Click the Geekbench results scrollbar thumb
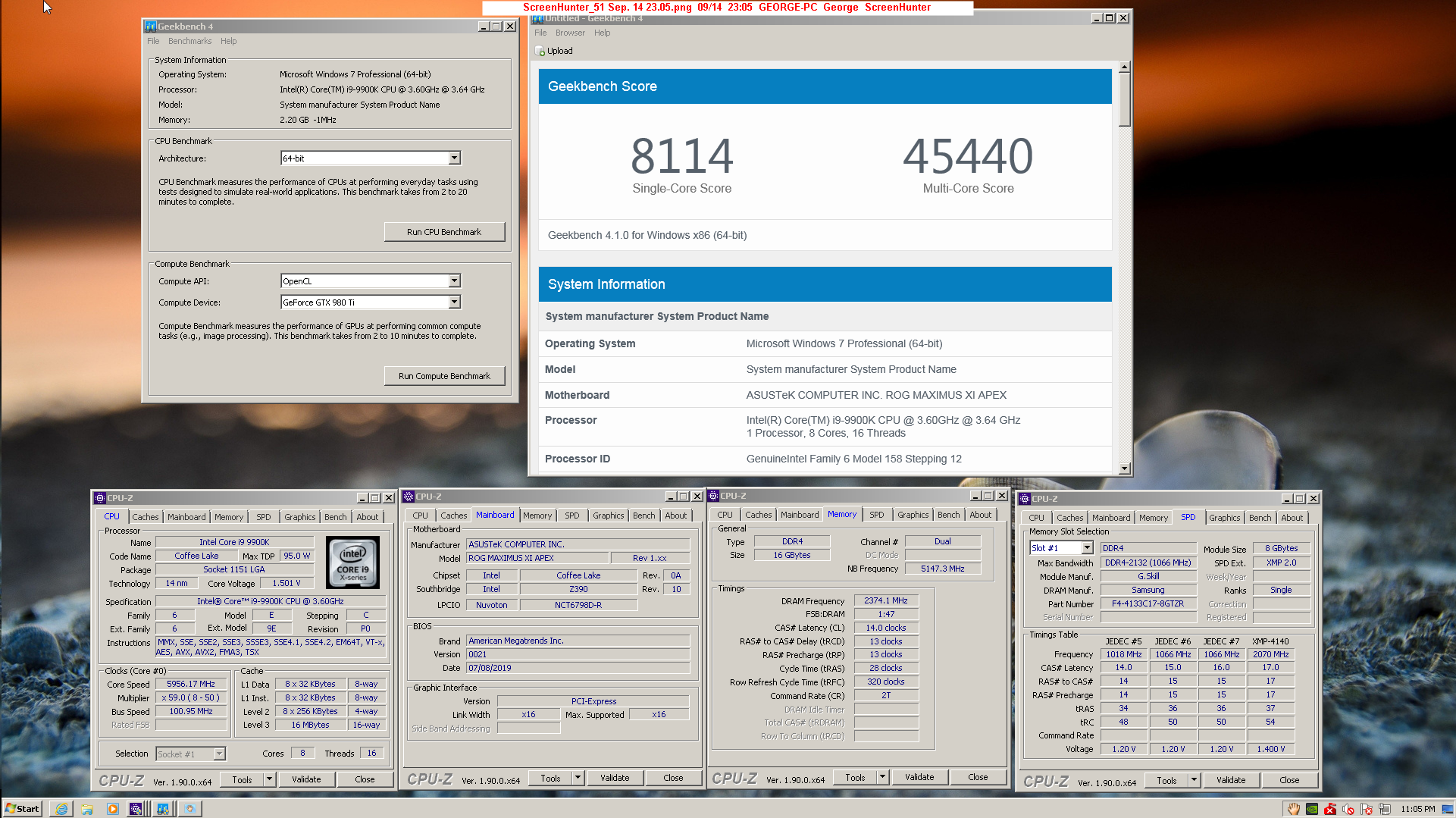This screenshot has width=1456, height=818. point(1125,99)
